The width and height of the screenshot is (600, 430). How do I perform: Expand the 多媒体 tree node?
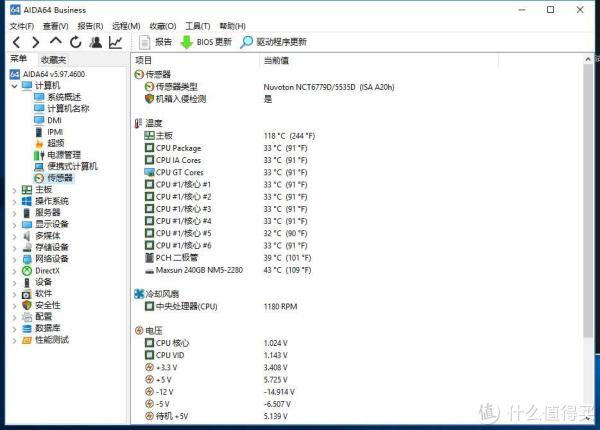15,236
